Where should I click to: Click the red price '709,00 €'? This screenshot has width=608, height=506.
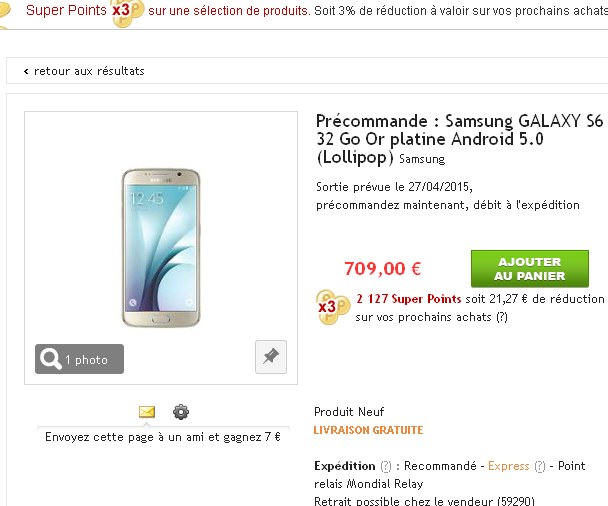point(382,268)
